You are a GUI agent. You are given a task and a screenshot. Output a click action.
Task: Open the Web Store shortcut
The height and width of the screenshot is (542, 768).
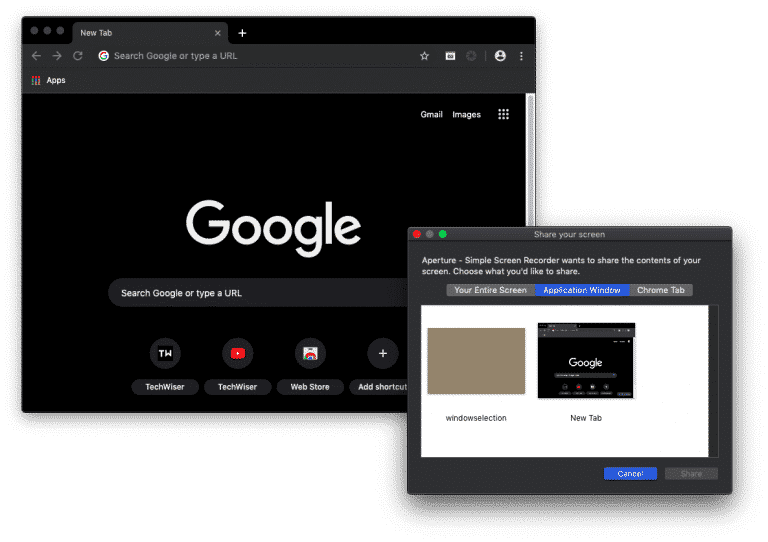click(x=310, y=353)
